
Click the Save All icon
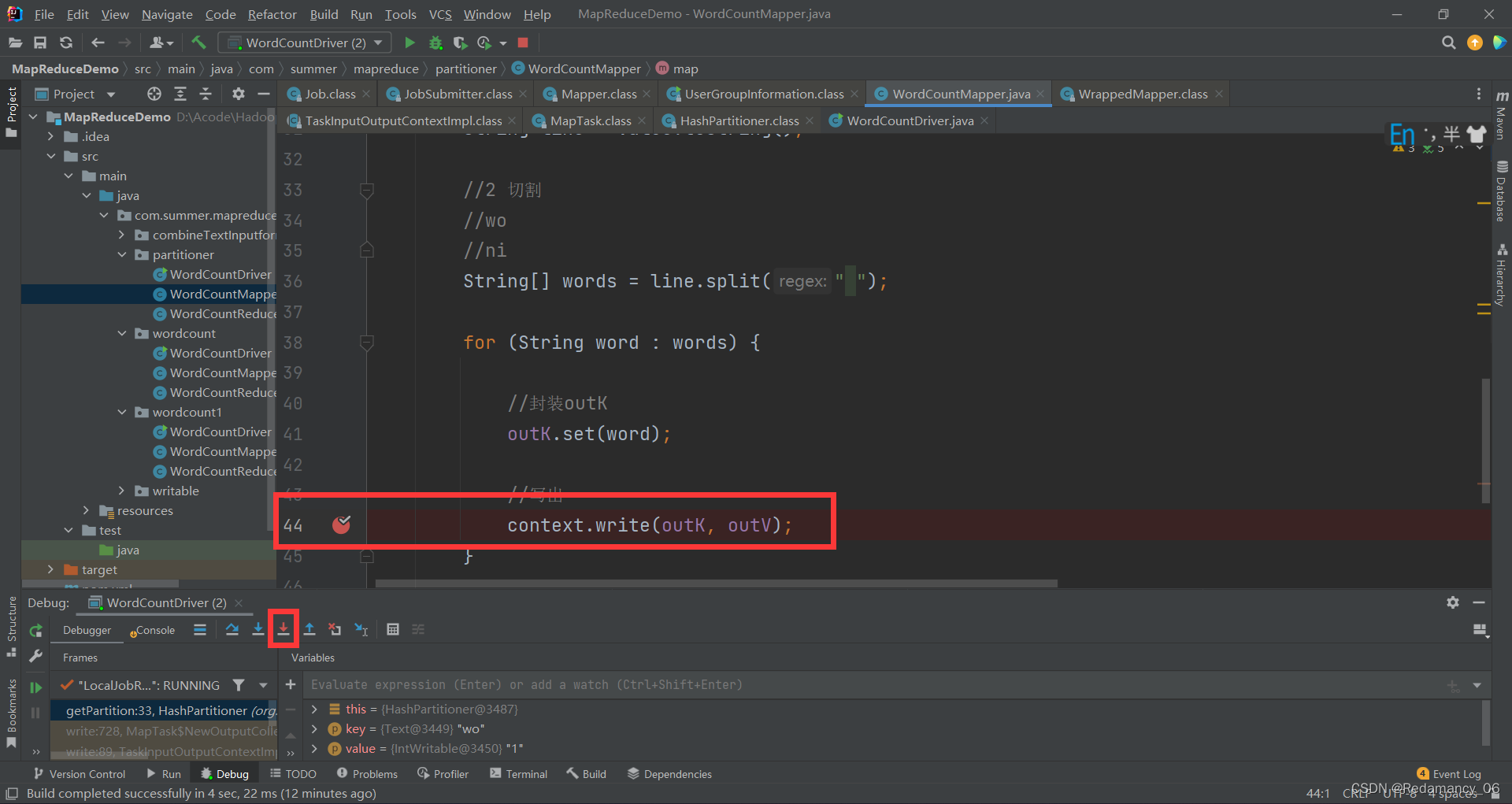pos(40,43)
